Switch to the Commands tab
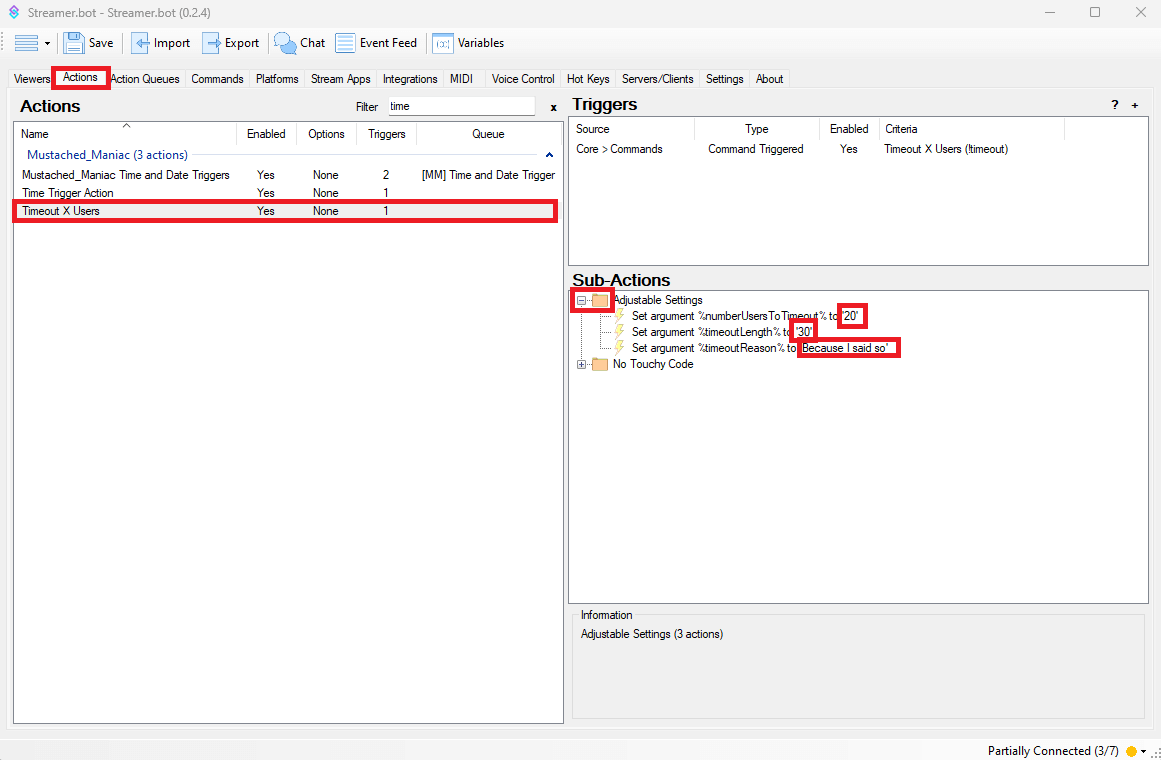Viewport: 1161px width, 760px height. click(217, 79)
